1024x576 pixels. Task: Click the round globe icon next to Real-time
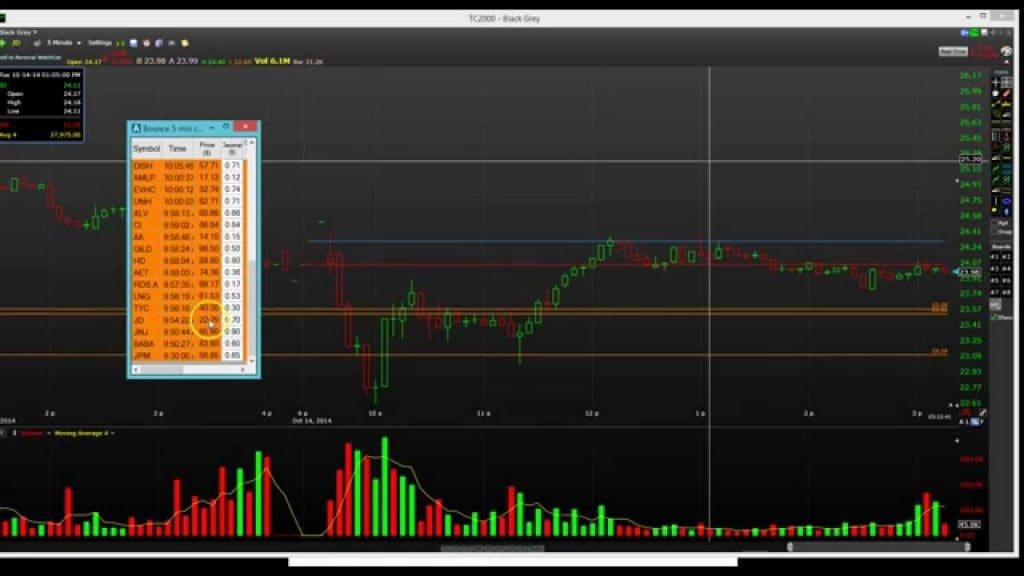tap(1006, 51)
